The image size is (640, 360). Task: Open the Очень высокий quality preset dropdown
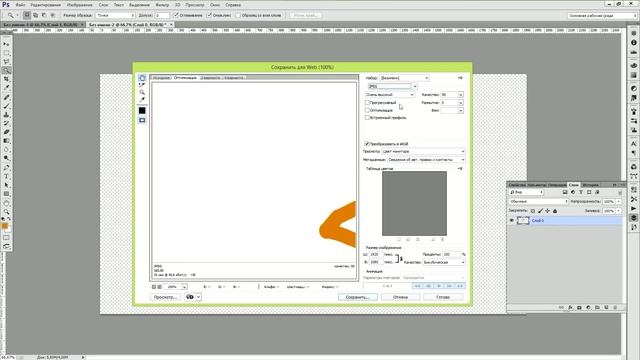pyautogui.click(x=390, y=95)
